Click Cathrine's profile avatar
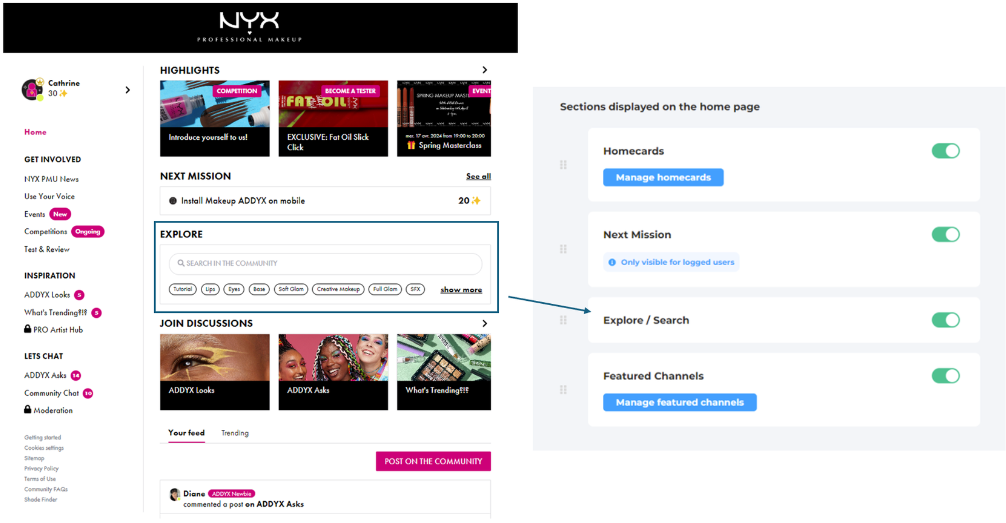Screen dimensions: 1006x523 point(32,90)
